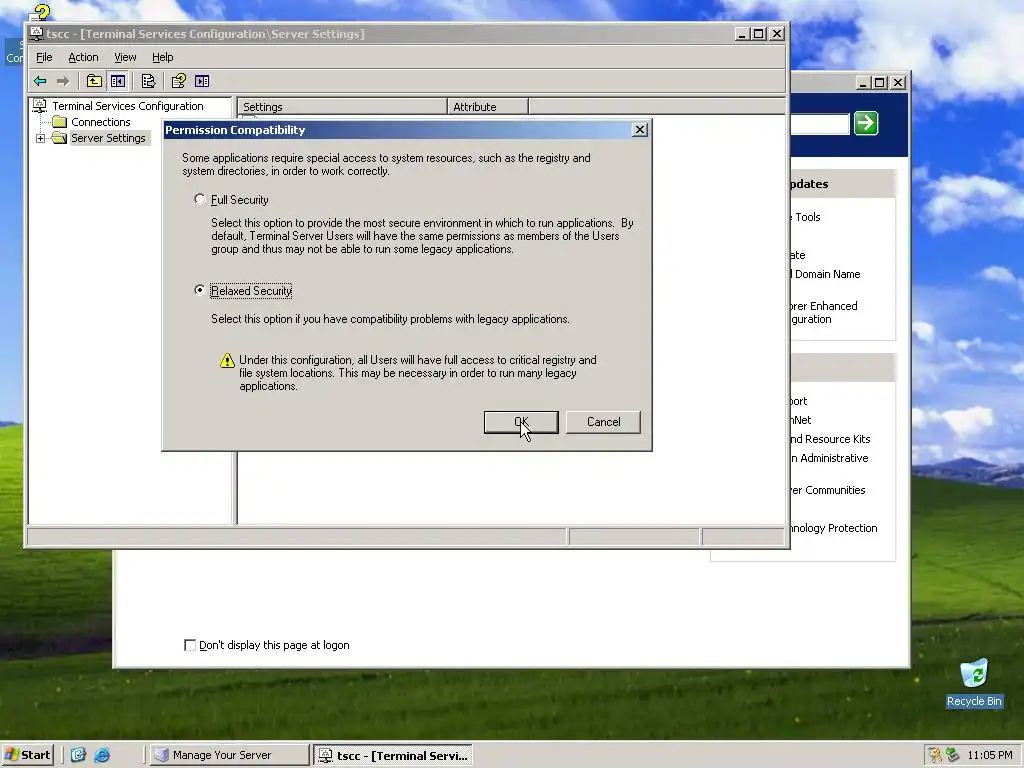
Task: Click the Connections folder icon
Action: (x=59, y=122)
